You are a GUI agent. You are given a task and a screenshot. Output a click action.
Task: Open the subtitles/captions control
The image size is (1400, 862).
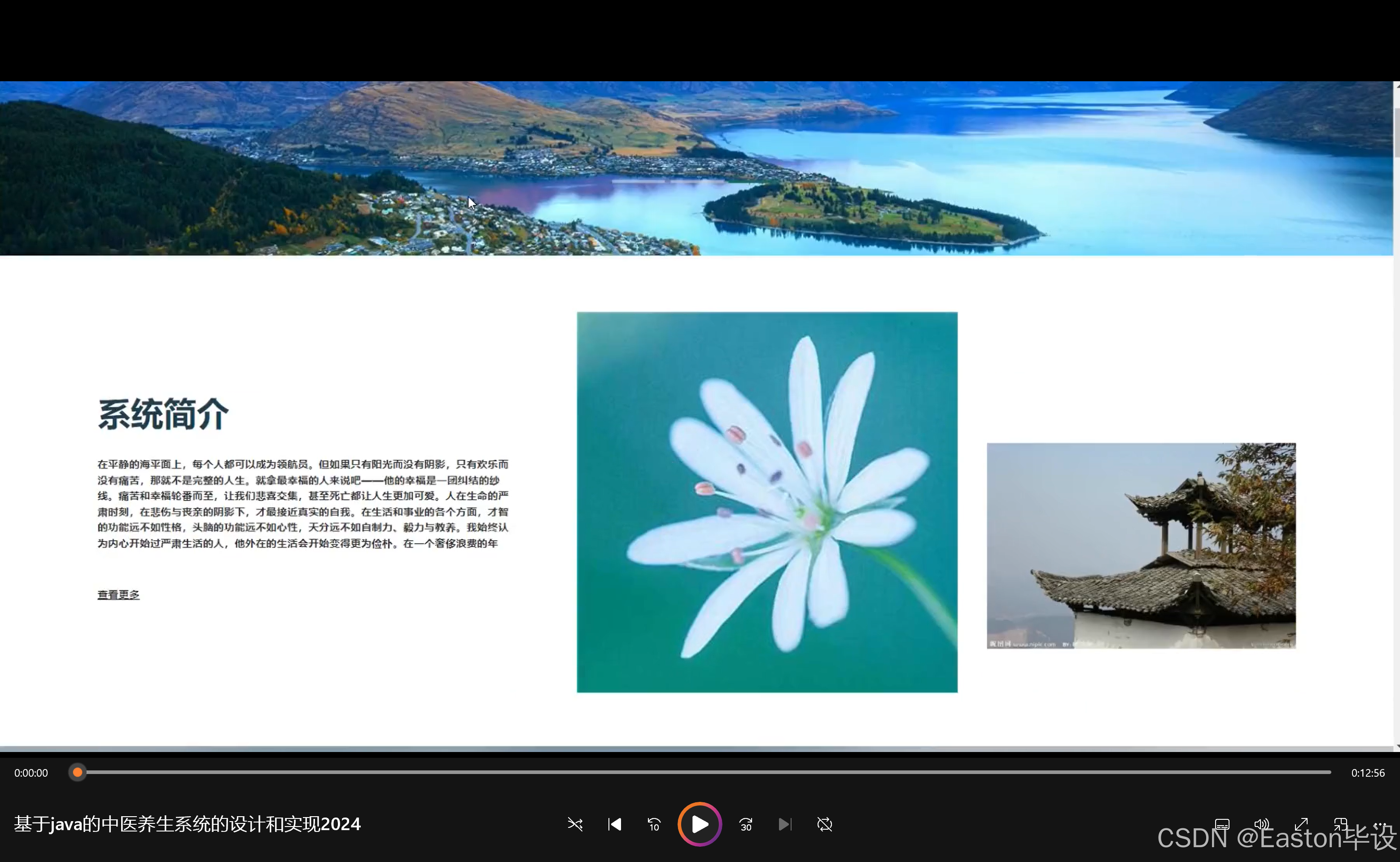1222,824
